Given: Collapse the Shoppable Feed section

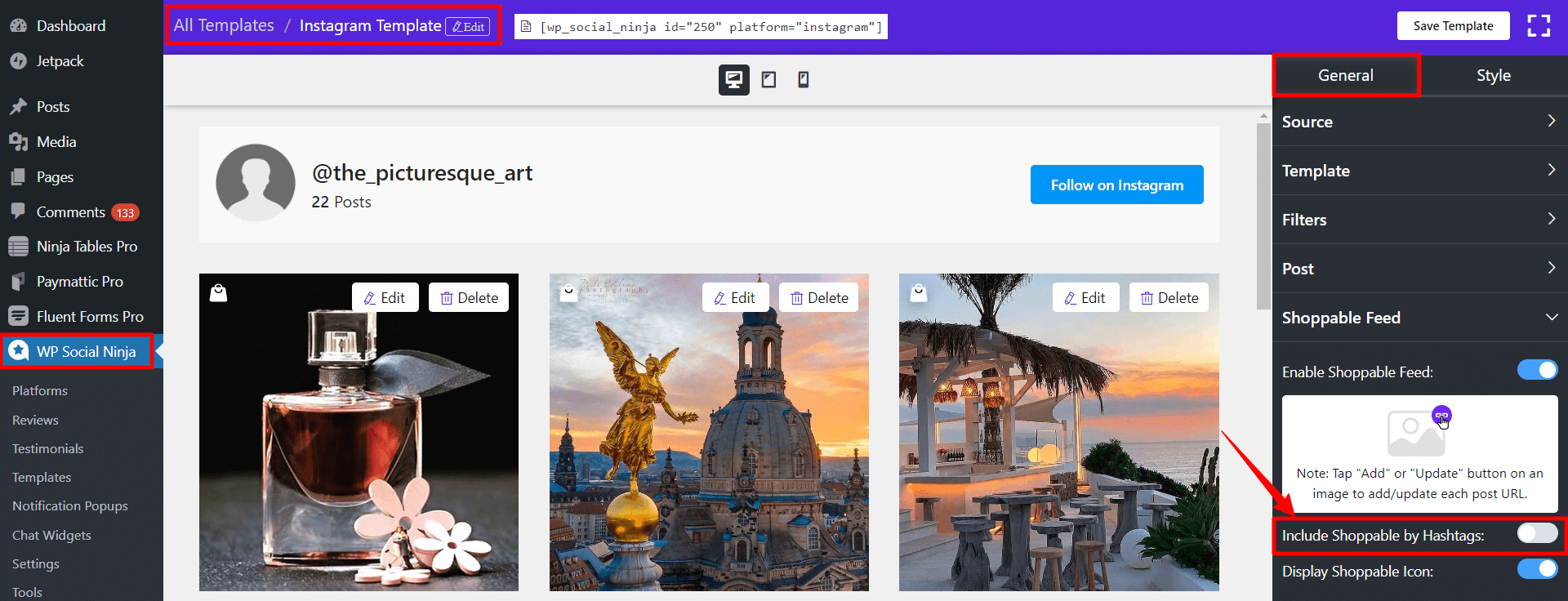Looking at the screenshot, I should [x=1419, y=318].
